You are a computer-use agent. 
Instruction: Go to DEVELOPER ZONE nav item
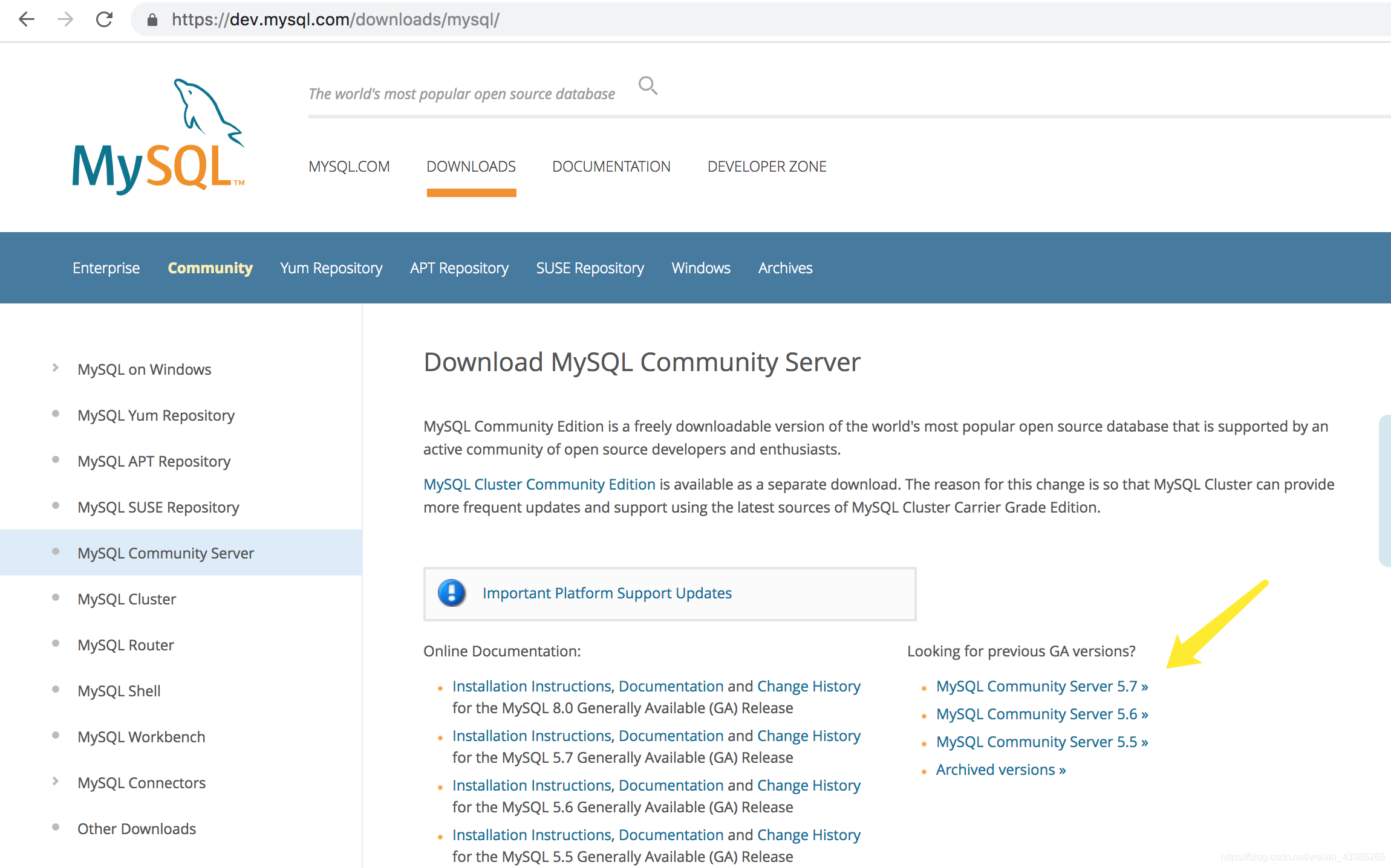point(767,166)
